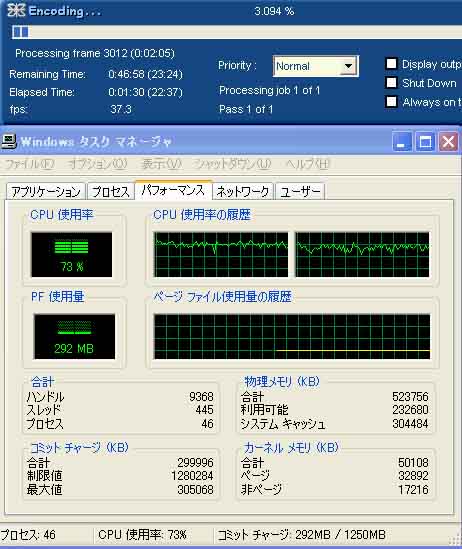Screen dimensions: 462x549
Task: Open the ファイル(F) menu
Action: click(29, 164)
